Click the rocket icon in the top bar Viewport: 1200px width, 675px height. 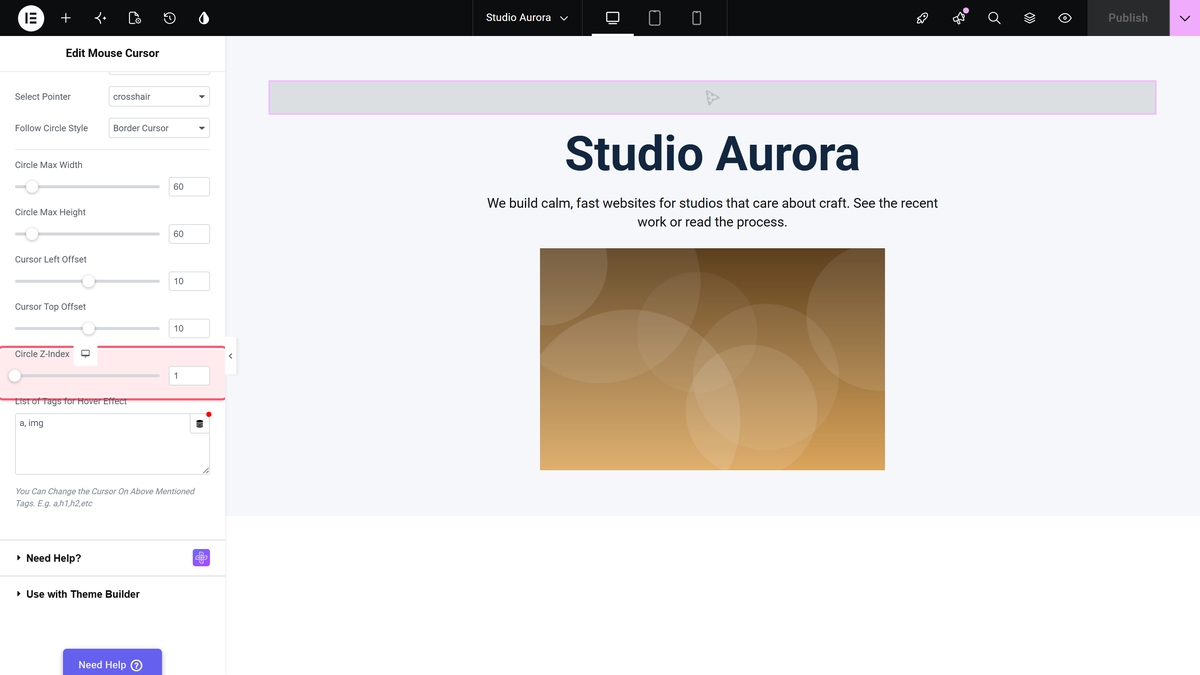(923, 18)
